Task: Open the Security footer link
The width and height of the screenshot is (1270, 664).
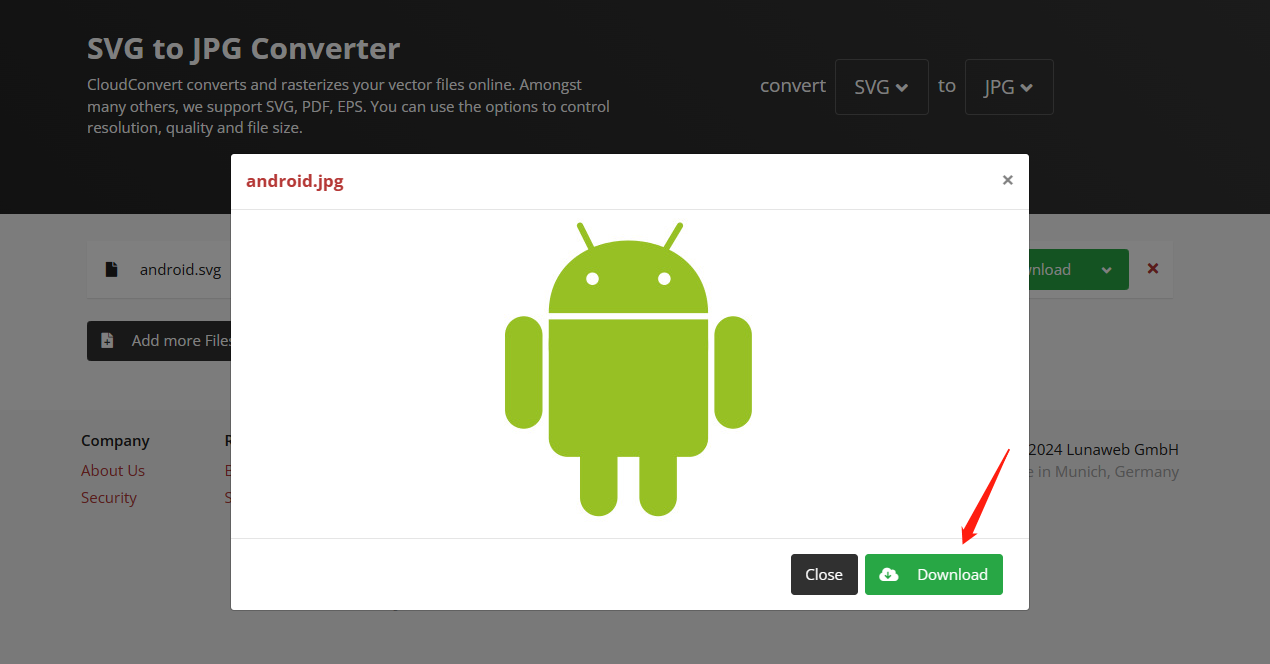Action: (x=109, y=497)
